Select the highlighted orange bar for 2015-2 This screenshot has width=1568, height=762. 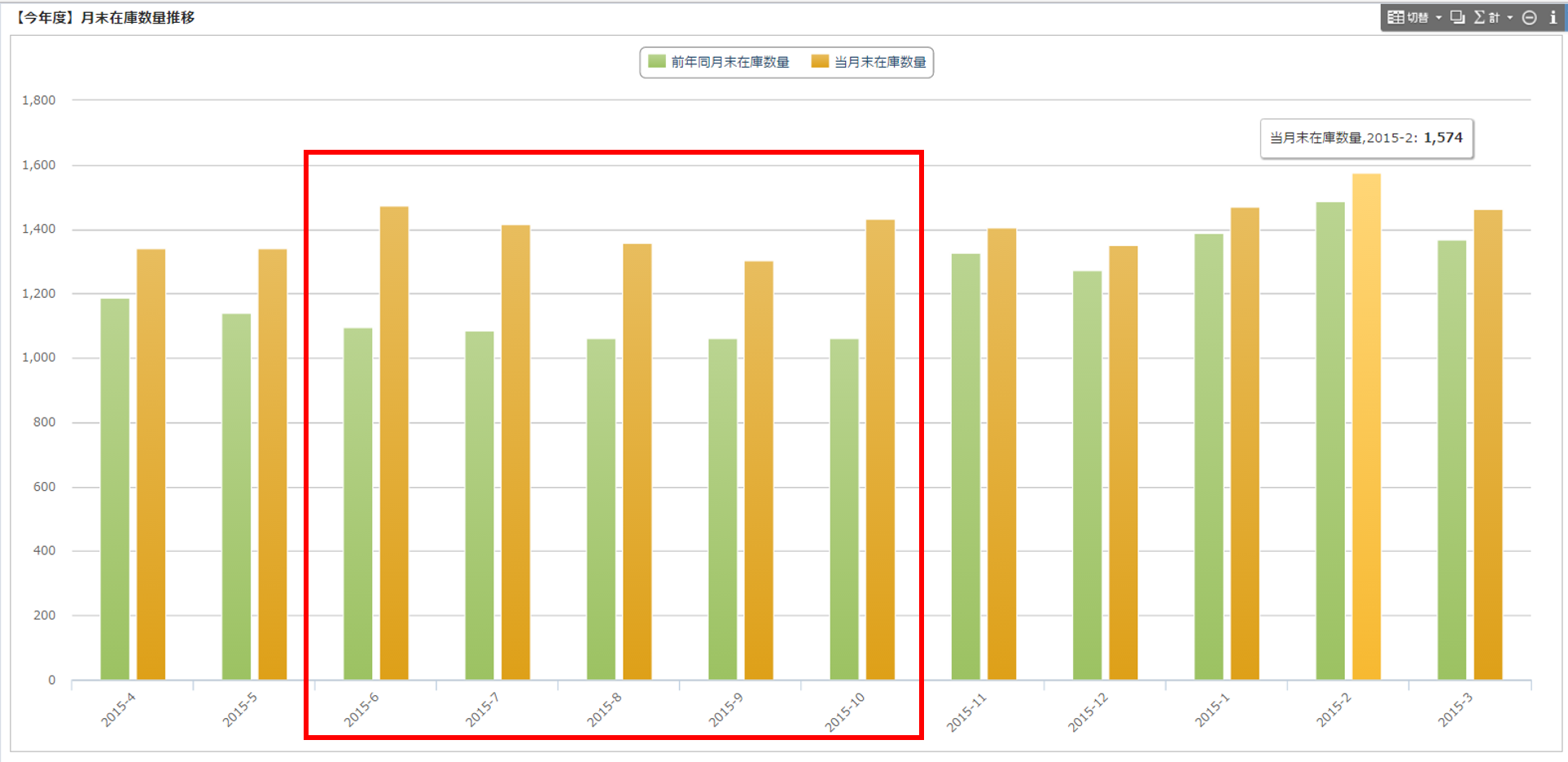(x=1366, y=427)
